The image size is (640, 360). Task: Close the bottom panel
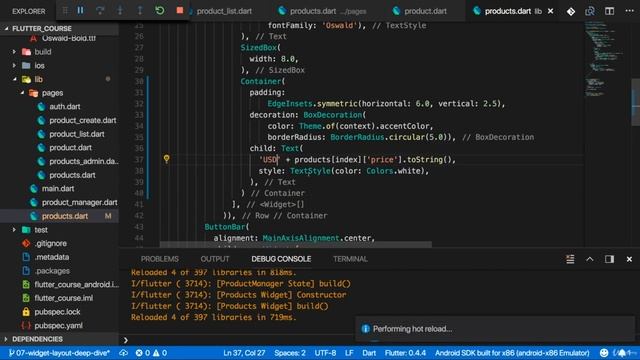click(629, 259)
